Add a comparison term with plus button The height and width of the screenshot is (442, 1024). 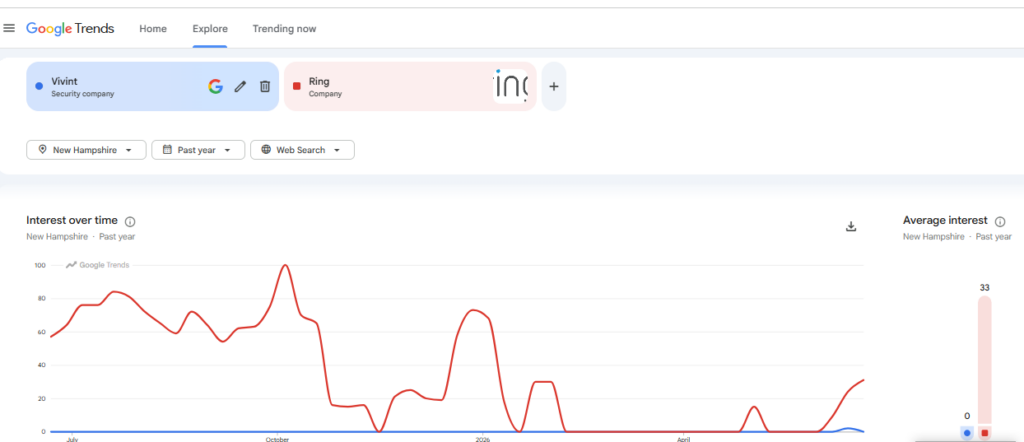click(554, 86)
